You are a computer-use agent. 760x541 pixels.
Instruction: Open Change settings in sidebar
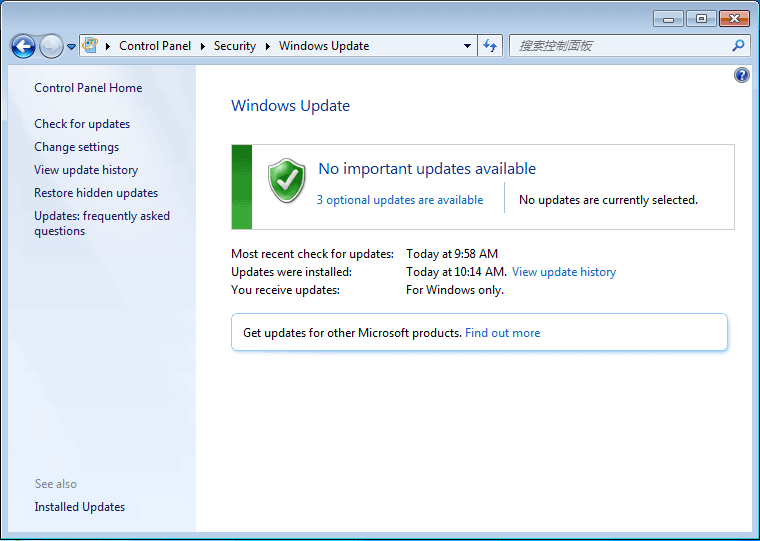click(x=77, y=147)
